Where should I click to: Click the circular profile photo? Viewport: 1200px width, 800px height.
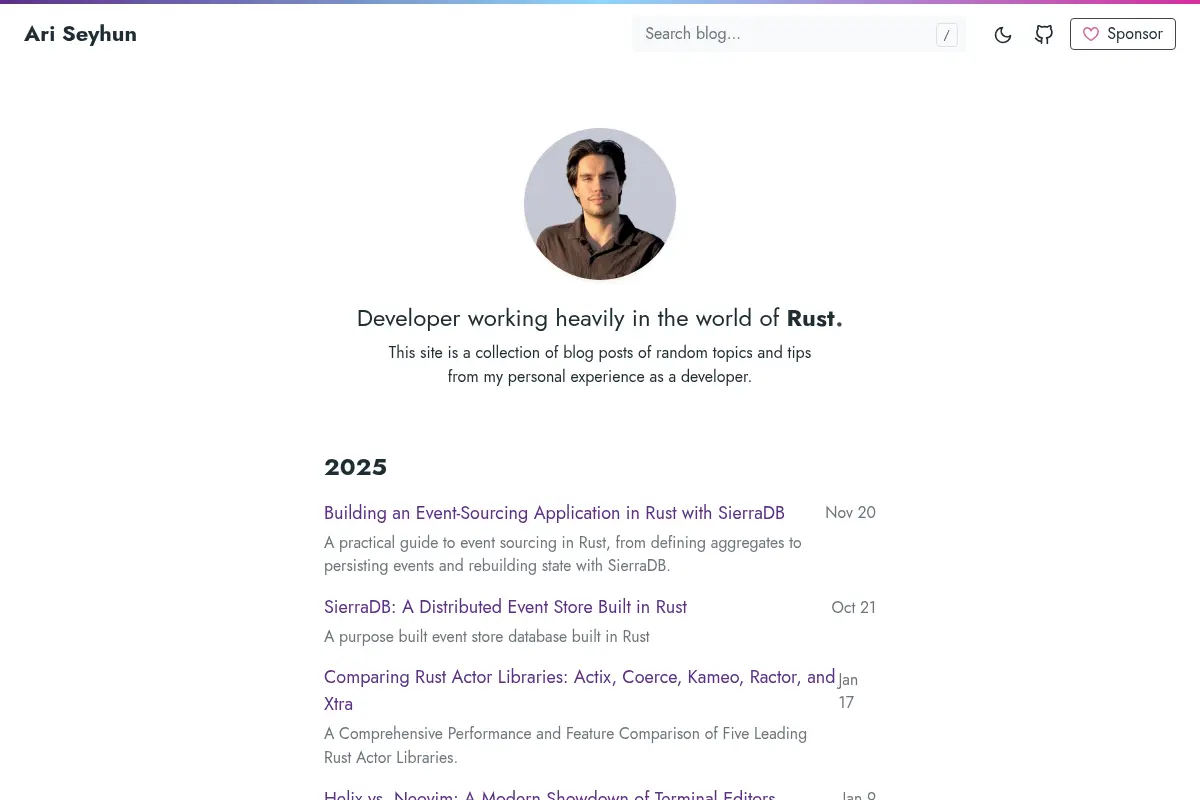click(x=600, y=204)
